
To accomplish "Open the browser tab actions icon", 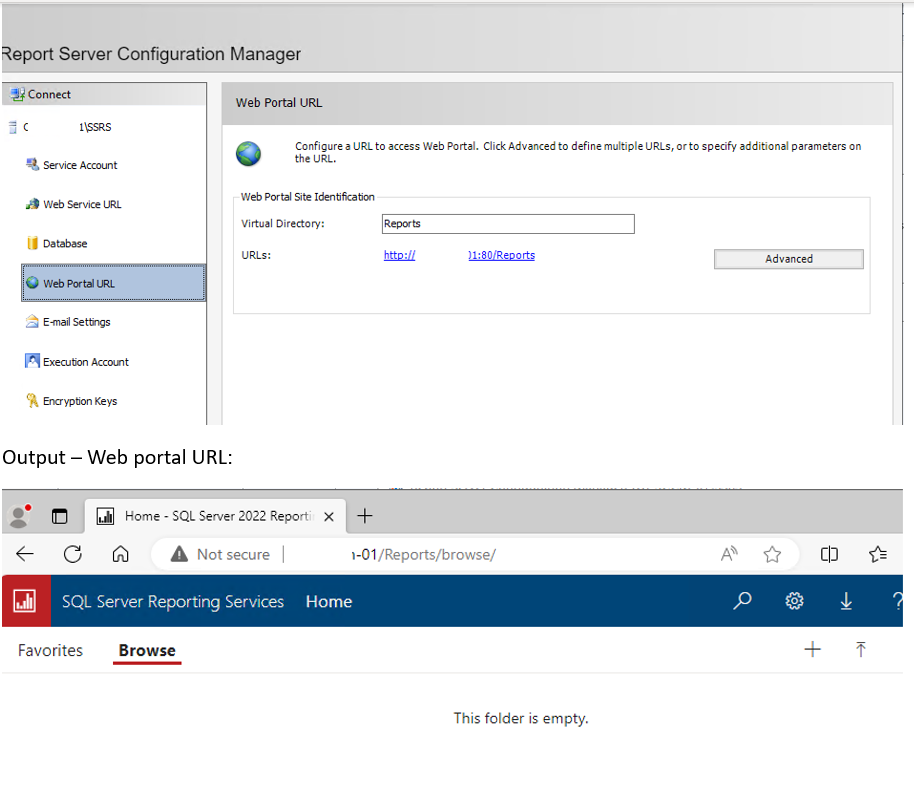I will (59, 516).
